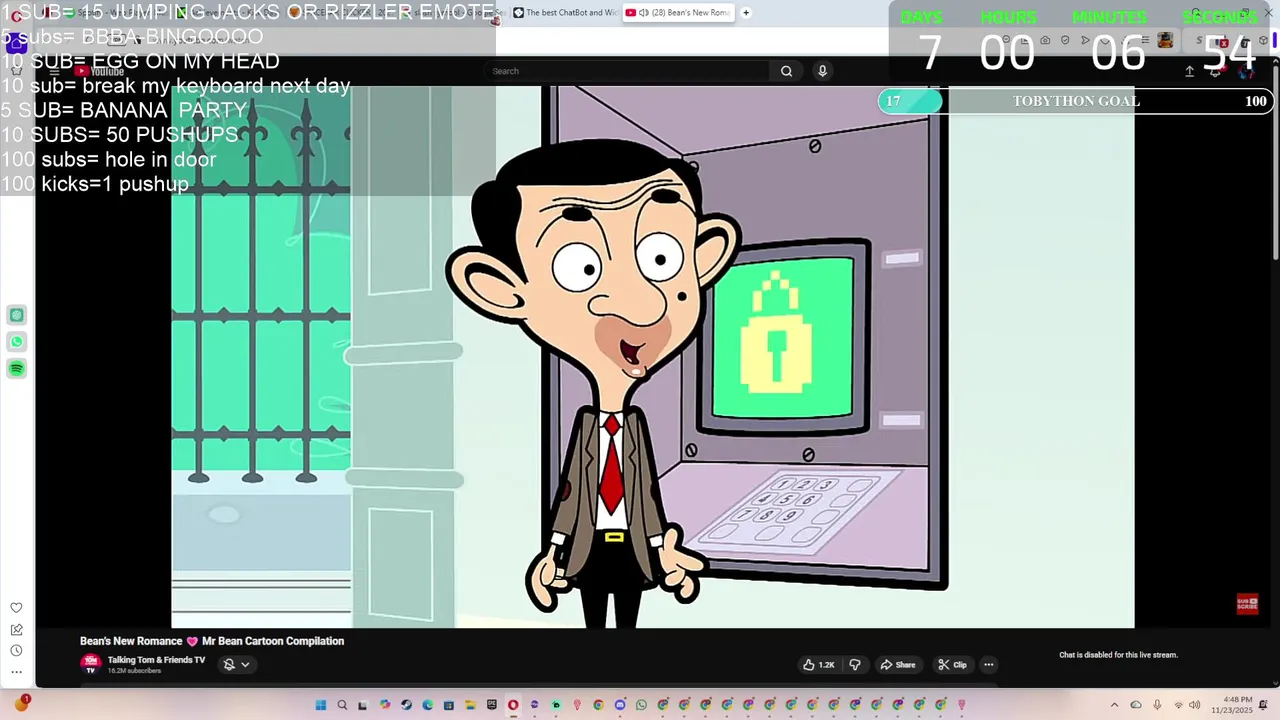
Task: Click the Bean's New Romance video title
Action: click(x=212, y=641)
